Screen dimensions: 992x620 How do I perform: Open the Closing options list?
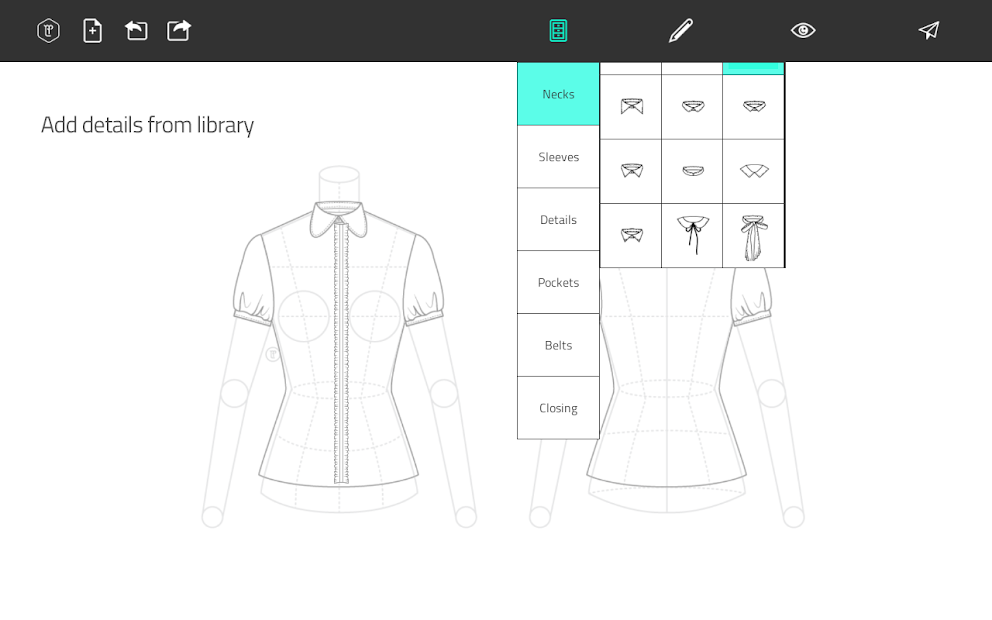[558, 407]
